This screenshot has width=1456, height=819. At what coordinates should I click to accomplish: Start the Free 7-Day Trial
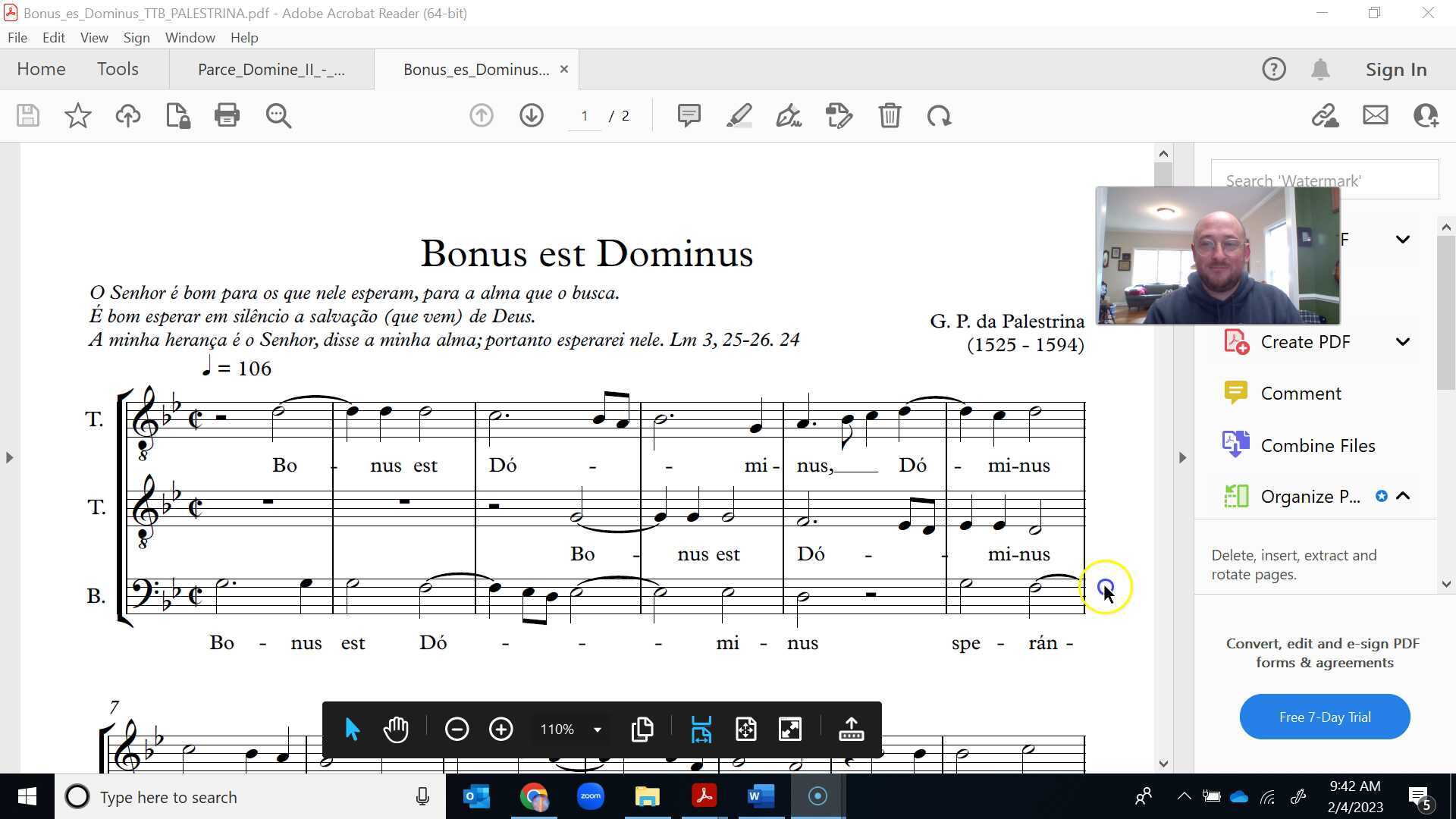click(1323, 717)
